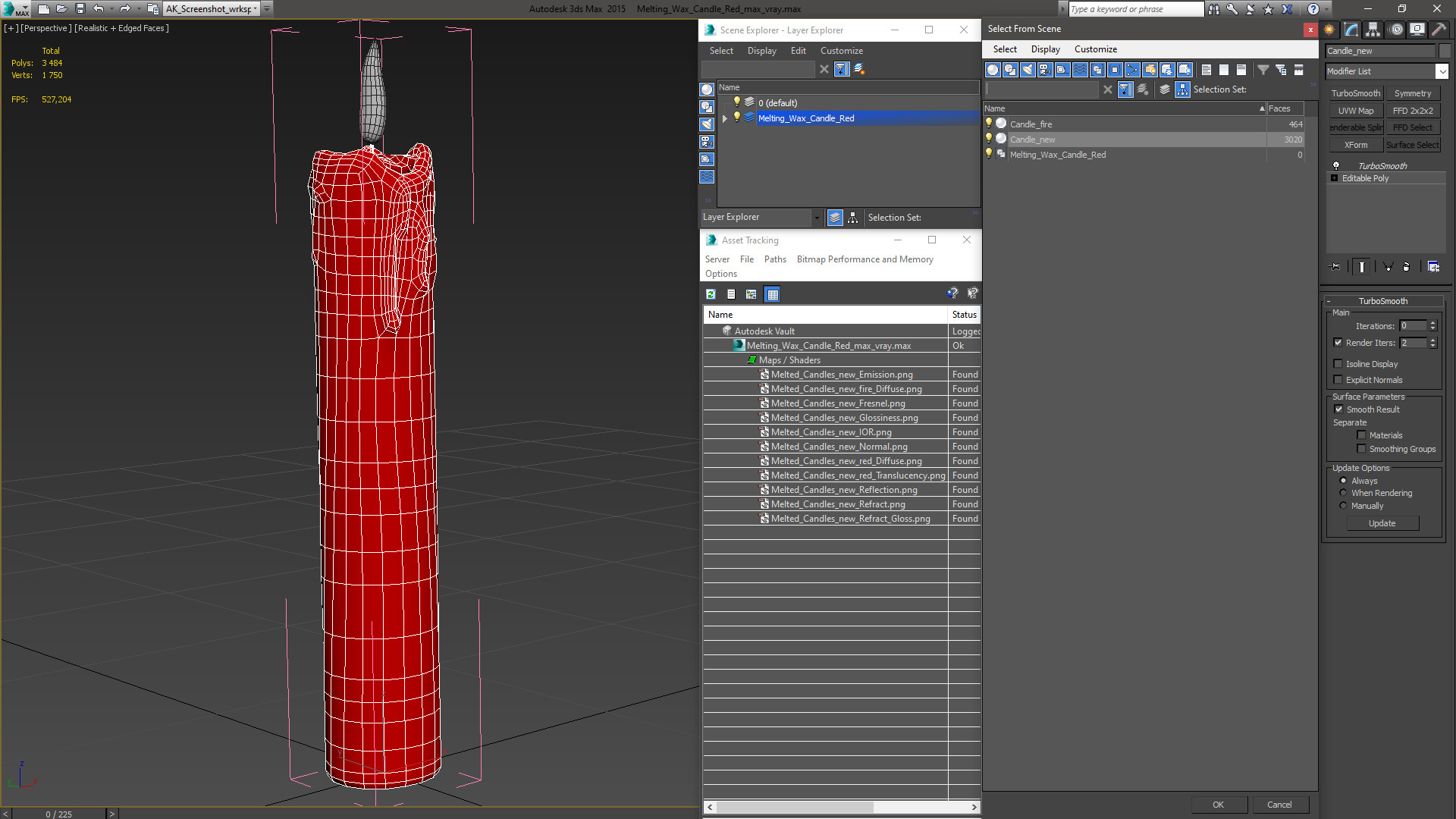The image size is (1456, 819).
Task: Click Make Unique icon under modifier stack
Action: pyautogui.click(x=1388, y=267)
